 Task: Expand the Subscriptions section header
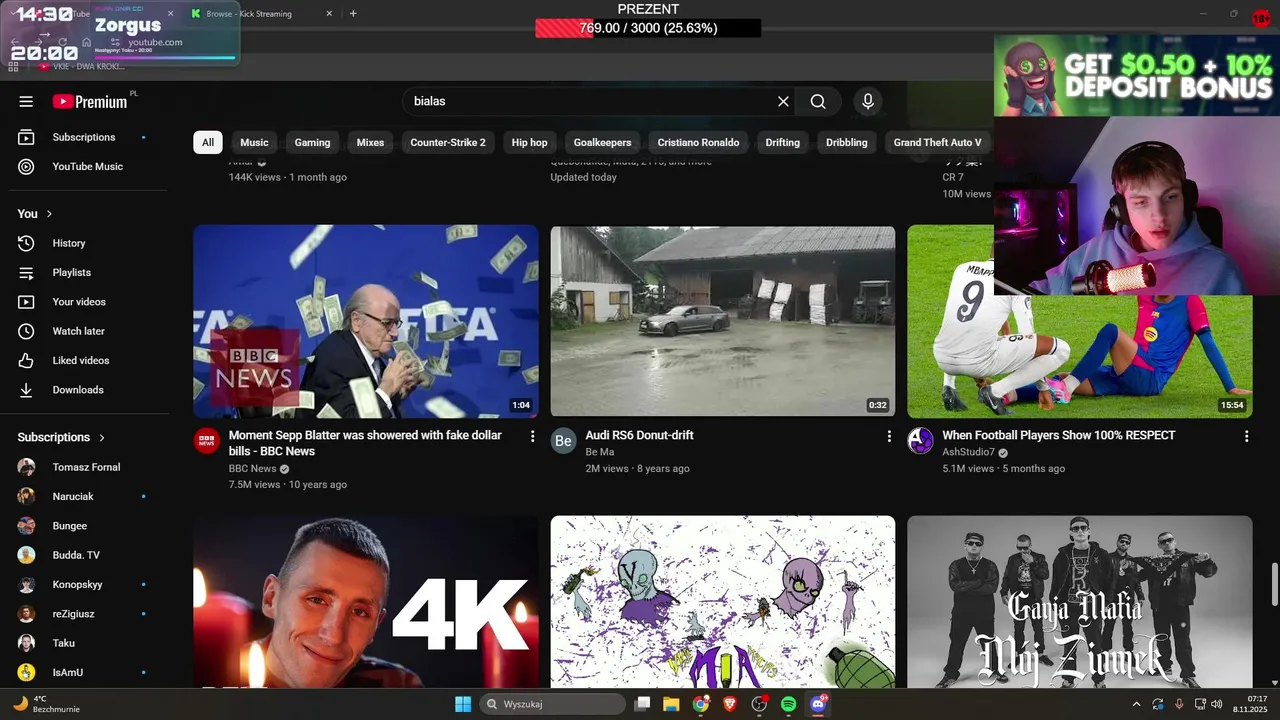[x=61, y=437]
